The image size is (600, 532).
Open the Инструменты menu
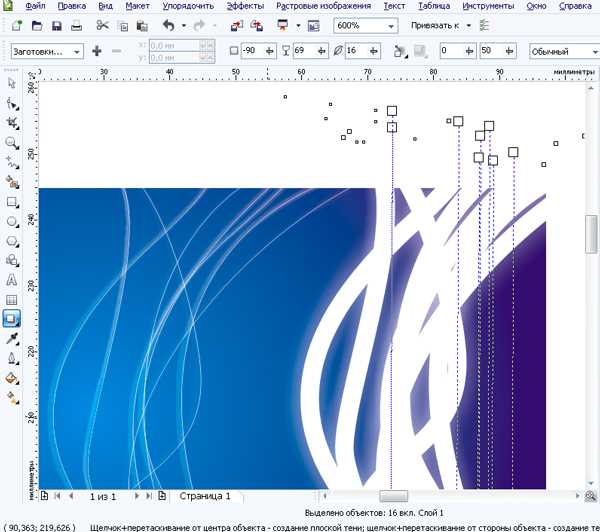click(488, 6)
